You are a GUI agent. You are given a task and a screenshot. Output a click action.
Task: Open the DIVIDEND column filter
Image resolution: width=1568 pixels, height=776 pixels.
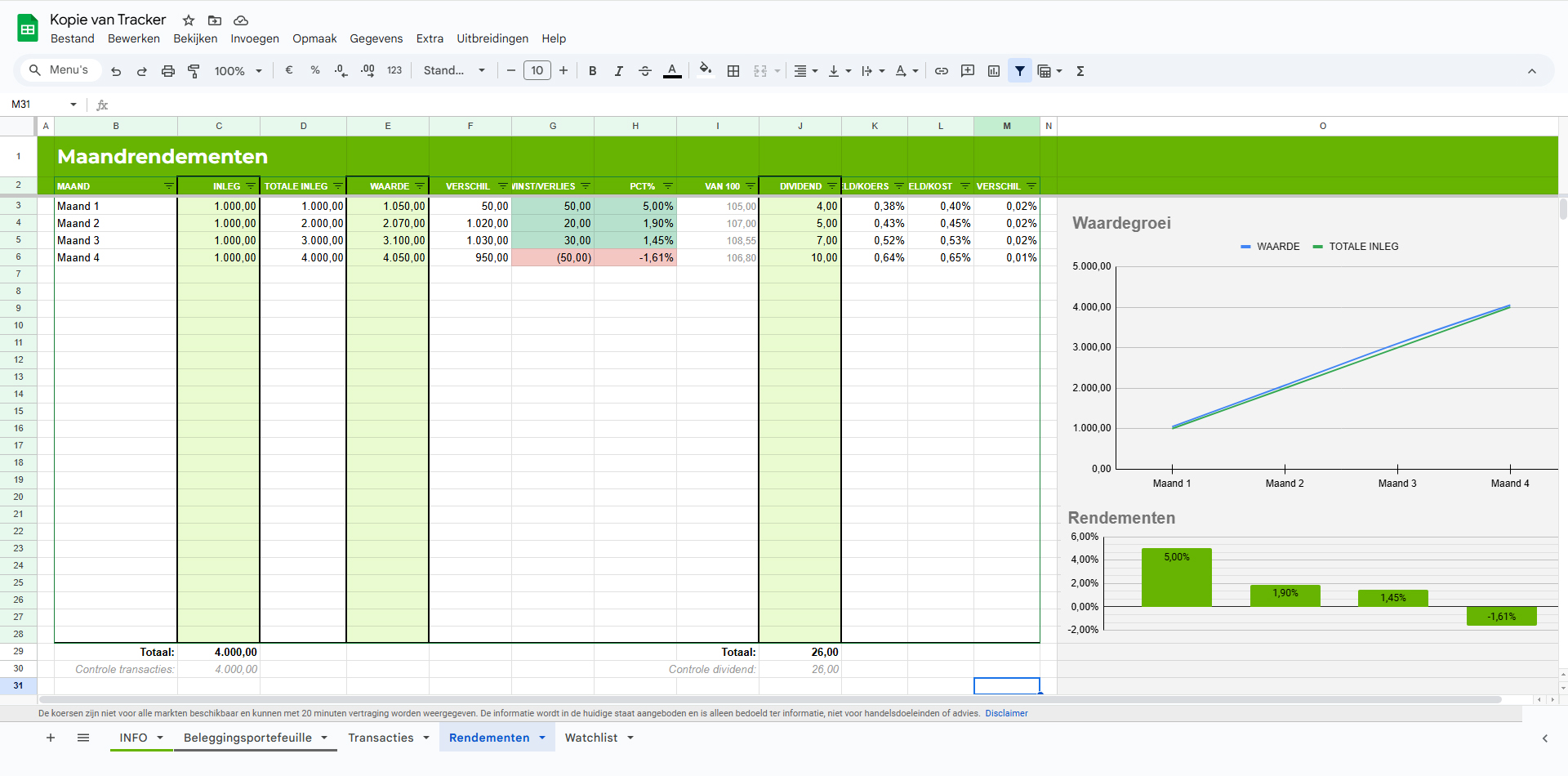(832, 186)
